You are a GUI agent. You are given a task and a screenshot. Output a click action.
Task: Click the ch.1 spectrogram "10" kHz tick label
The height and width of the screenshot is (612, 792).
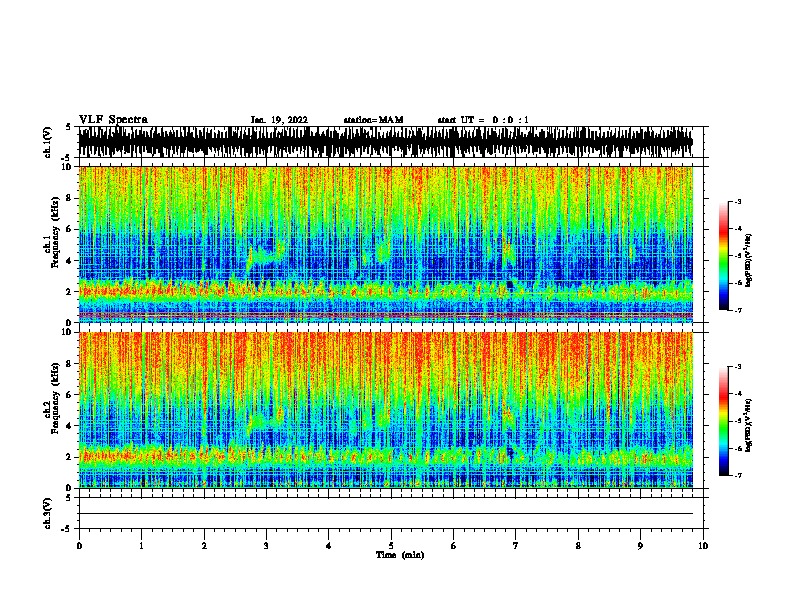click(x=68, y=167)
